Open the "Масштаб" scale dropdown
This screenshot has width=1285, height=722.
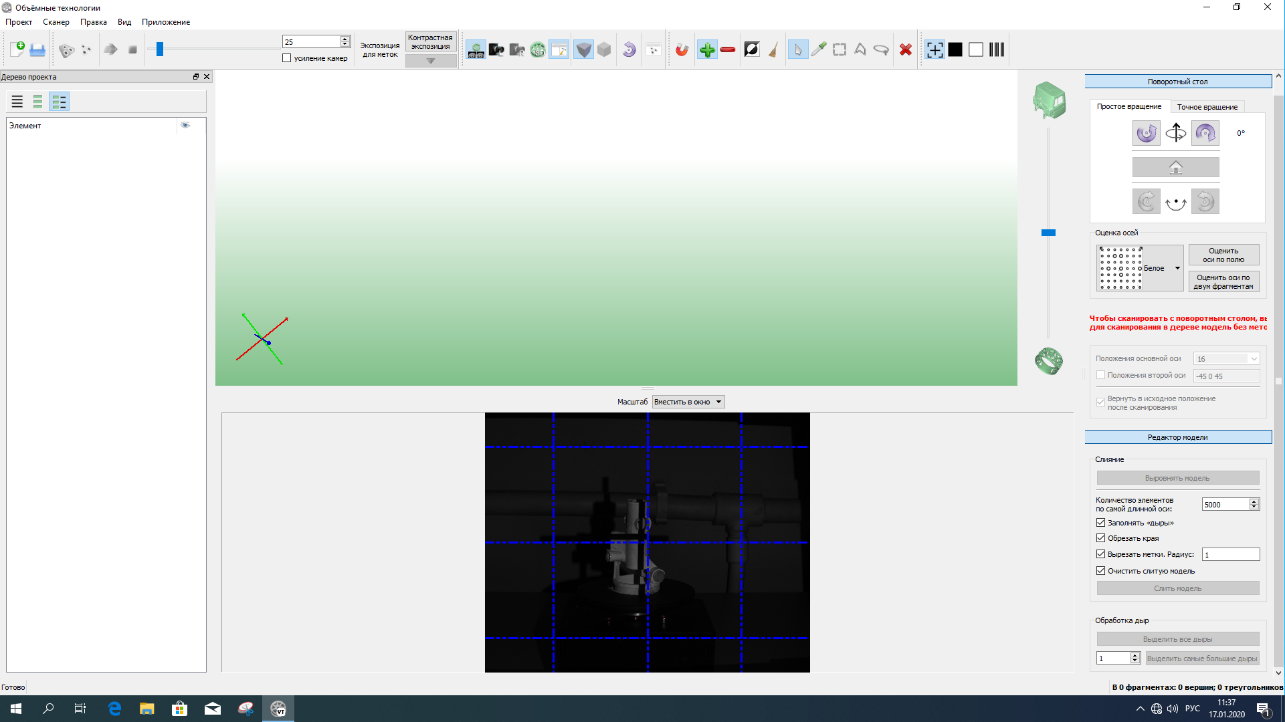(688, 402)
